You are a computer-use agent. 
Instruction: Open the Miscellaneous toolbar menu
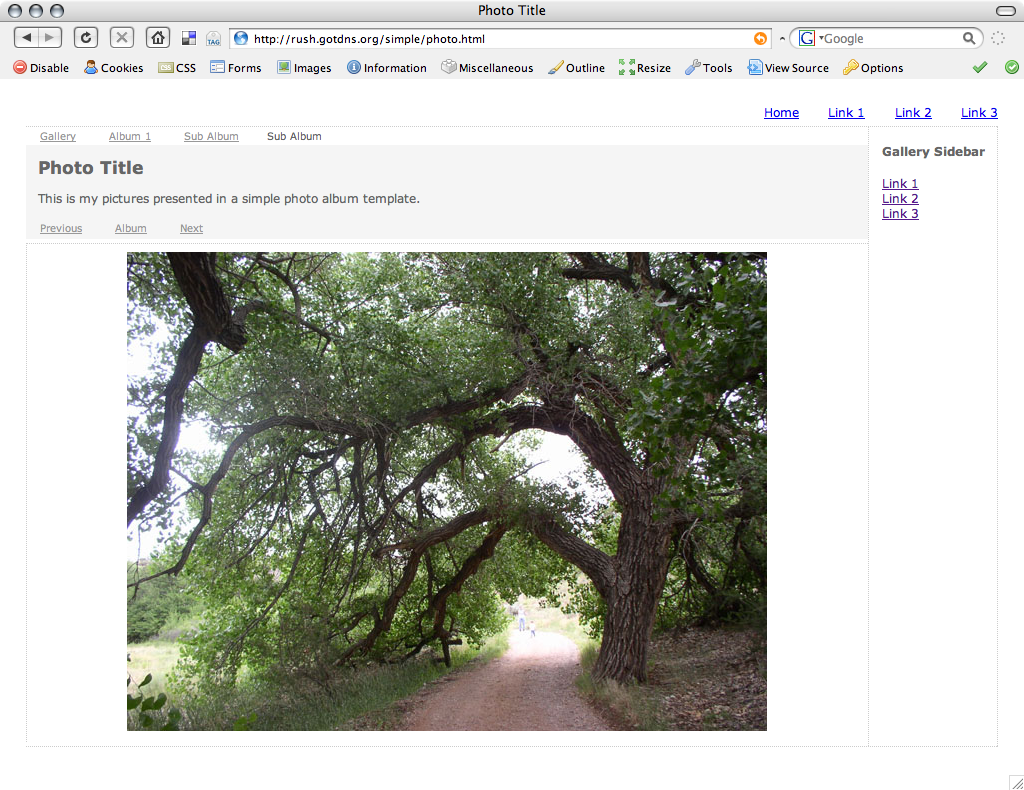pyautogui.click(x=487, y=67)
